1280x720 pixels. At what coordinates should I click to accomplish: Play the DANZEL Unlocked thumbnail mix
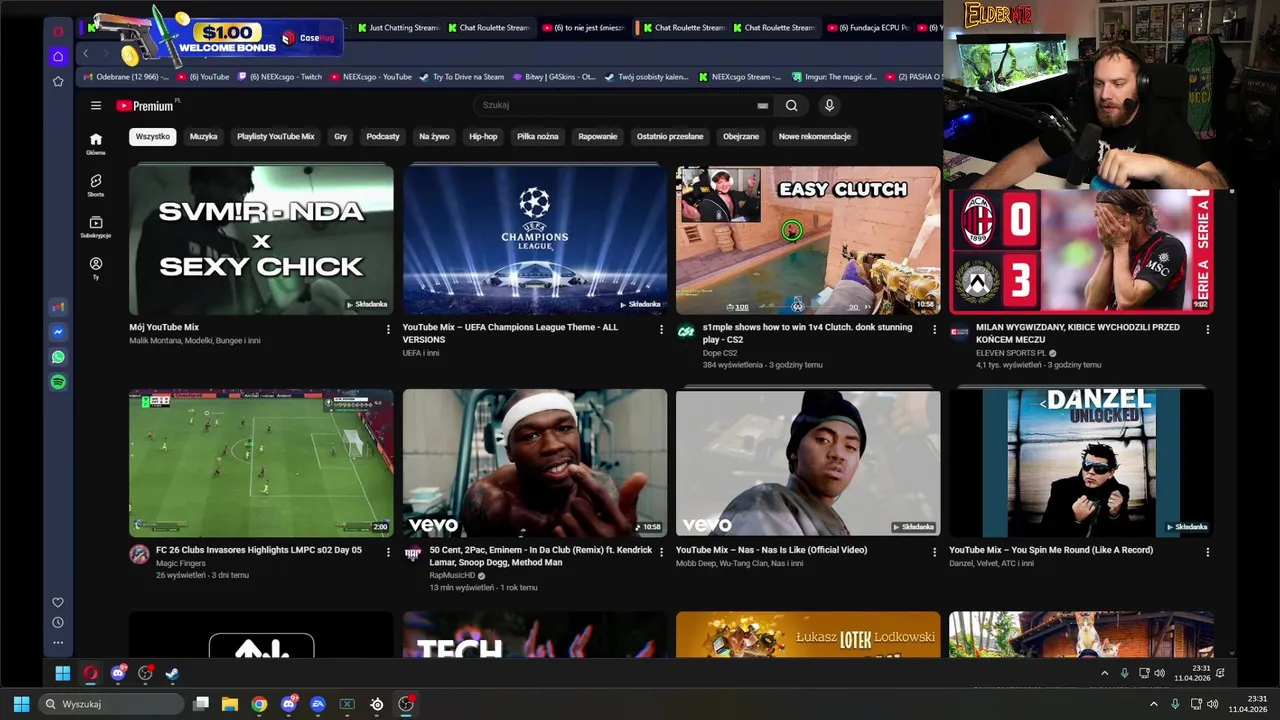coord(1081,463)
